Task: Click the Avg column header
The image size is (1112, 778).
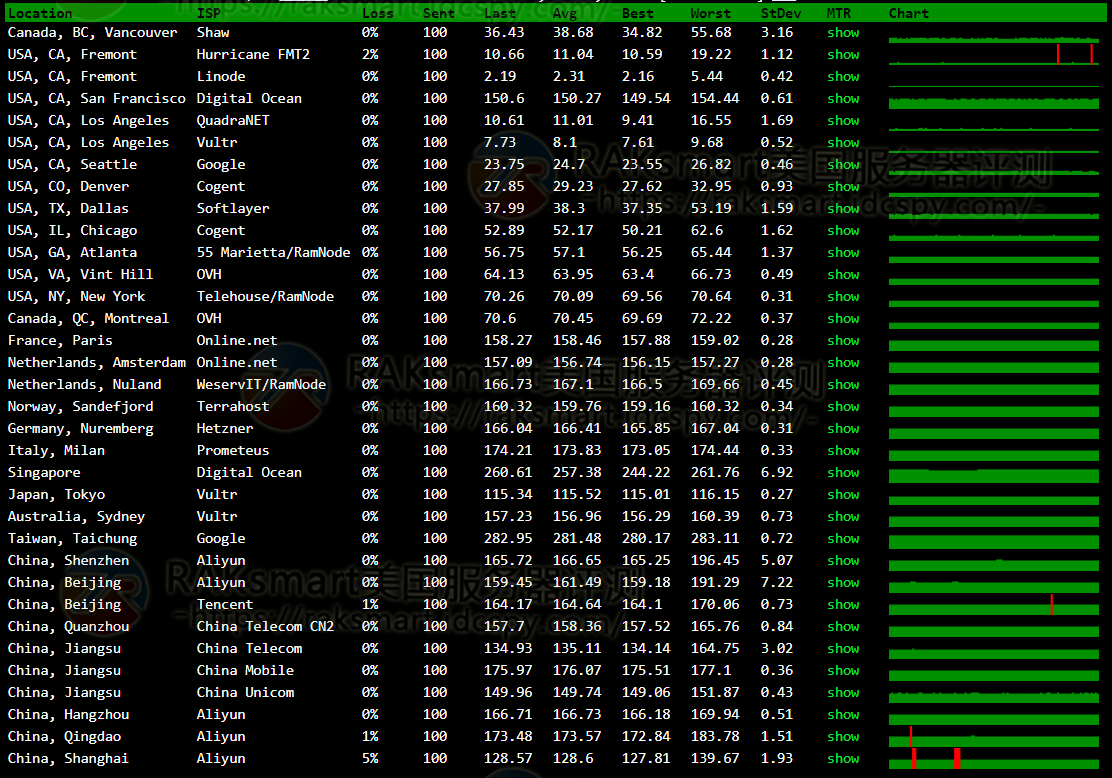Action: coord(565,13)
